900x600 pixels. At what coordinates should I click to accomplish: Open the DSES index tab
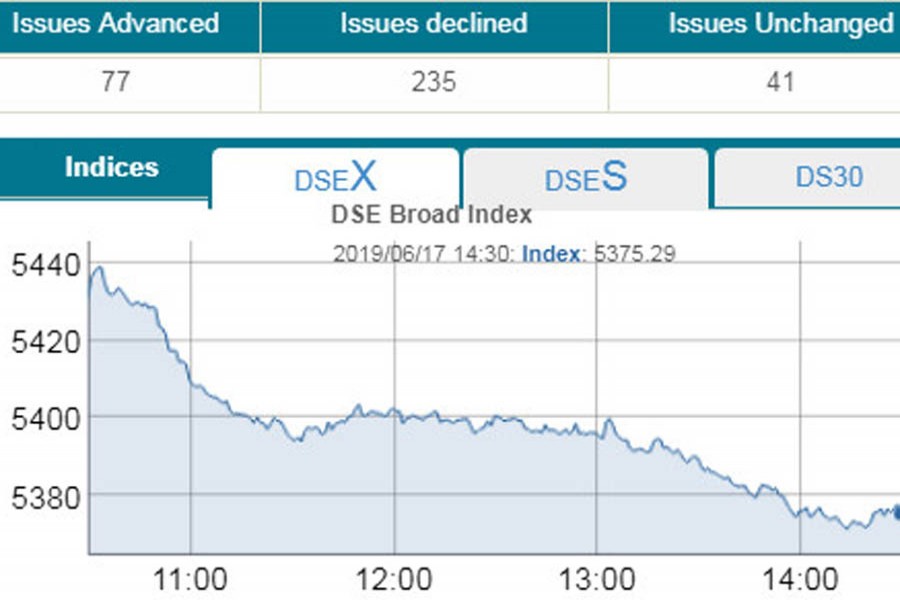point(585,179)
